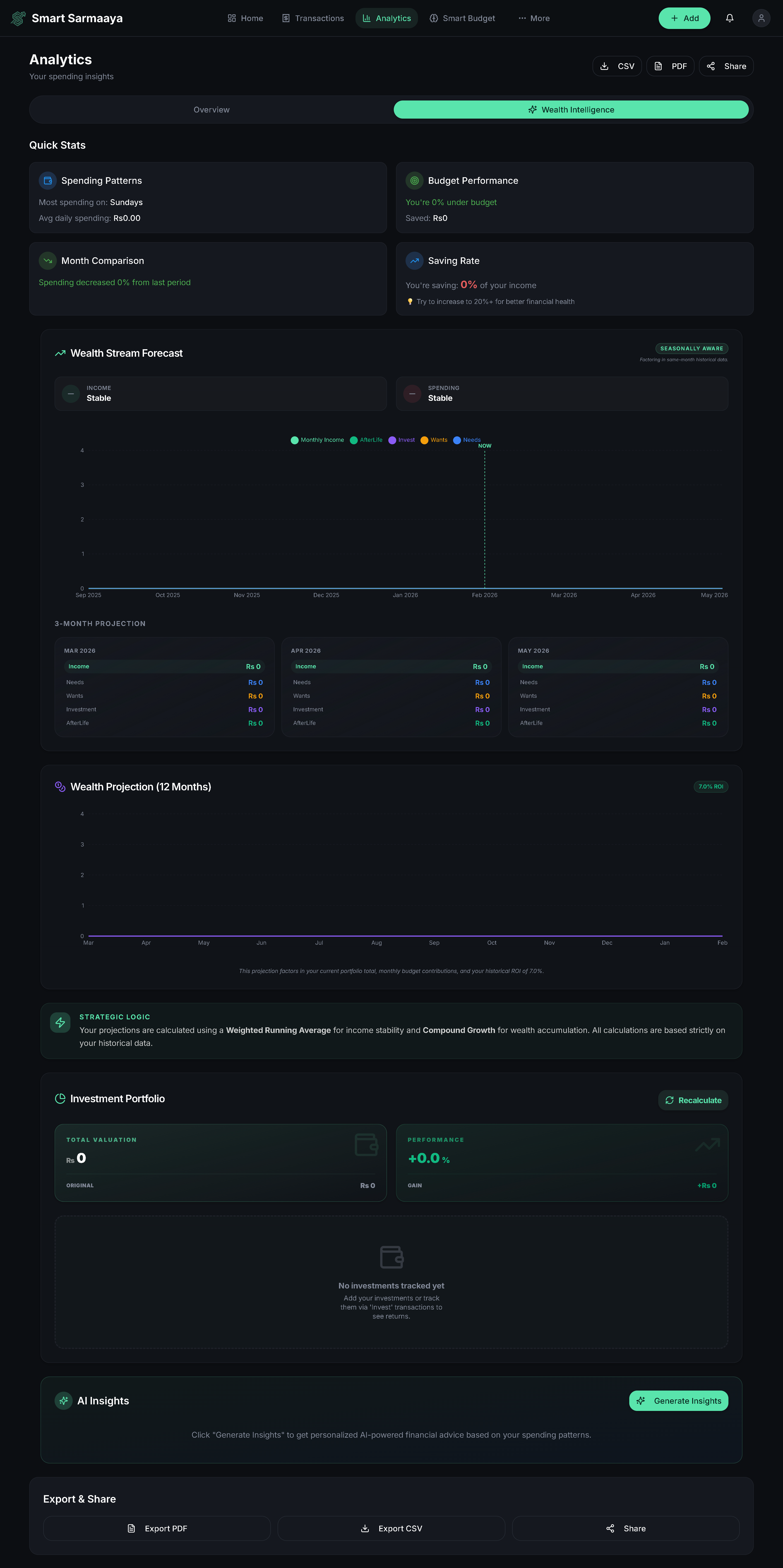Image resolution: width=783 pixels, height=1568 pixels.
Task: Expand the More navigation menu
Action: point(534,18)
